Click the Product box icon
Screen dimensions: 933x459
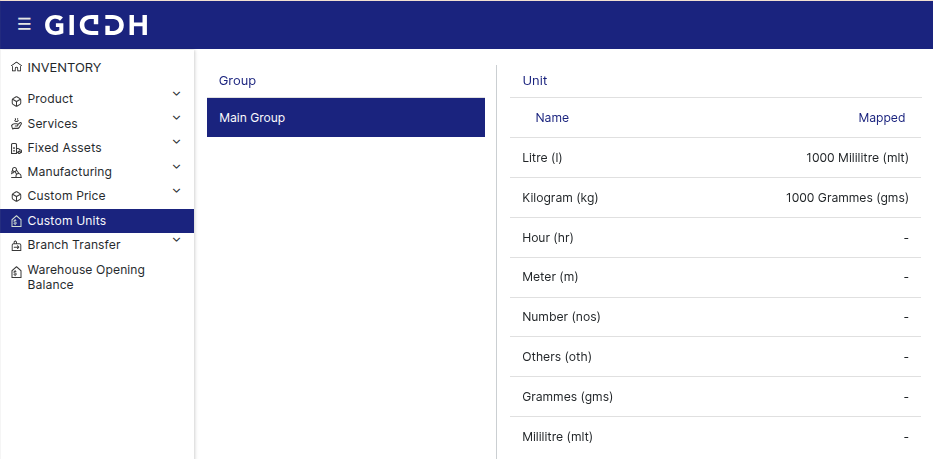tap(17, 101)
